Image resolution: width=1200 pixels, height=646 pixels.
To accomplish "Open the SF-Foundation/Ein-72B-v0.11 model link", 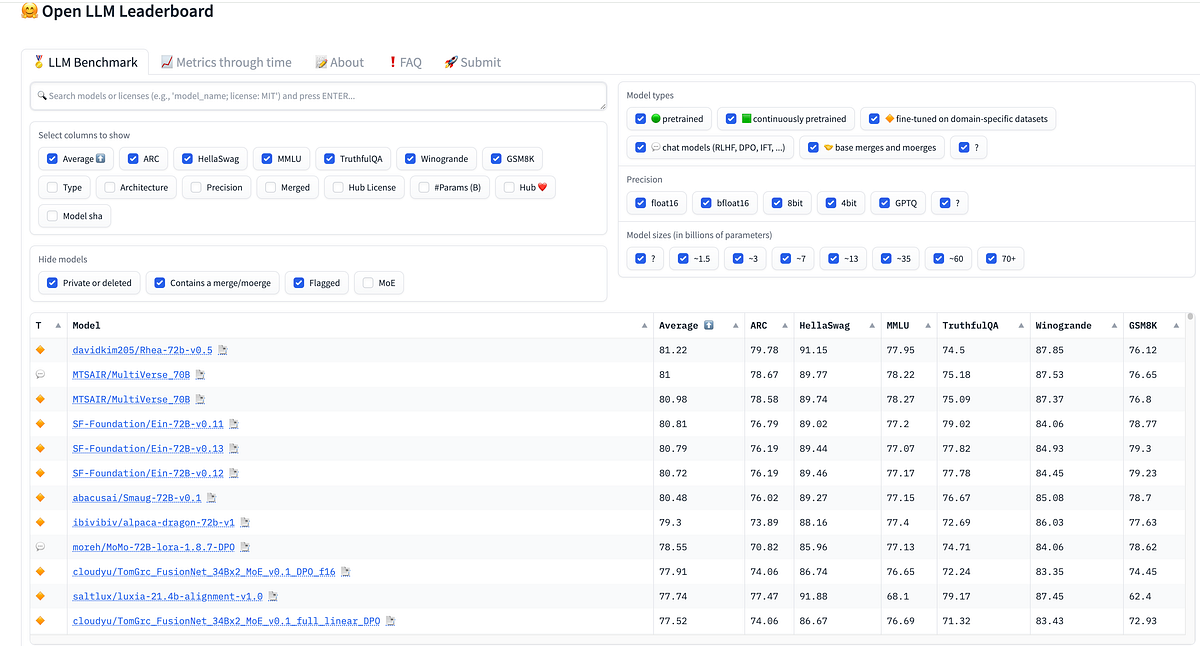I will coord(147,423).
